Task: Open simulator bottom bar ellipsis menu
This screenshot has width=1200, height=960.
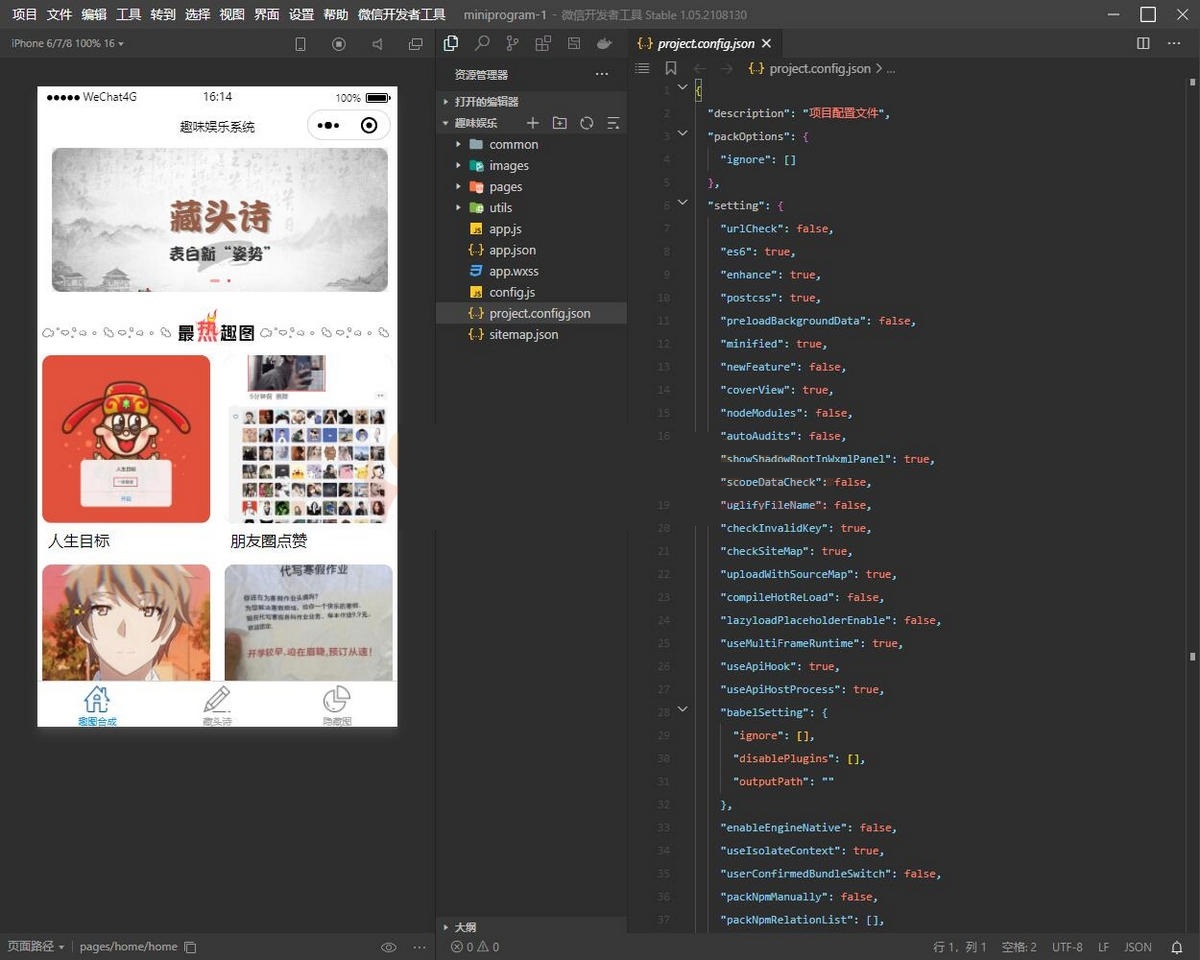Action: click(x=419, y=947)
